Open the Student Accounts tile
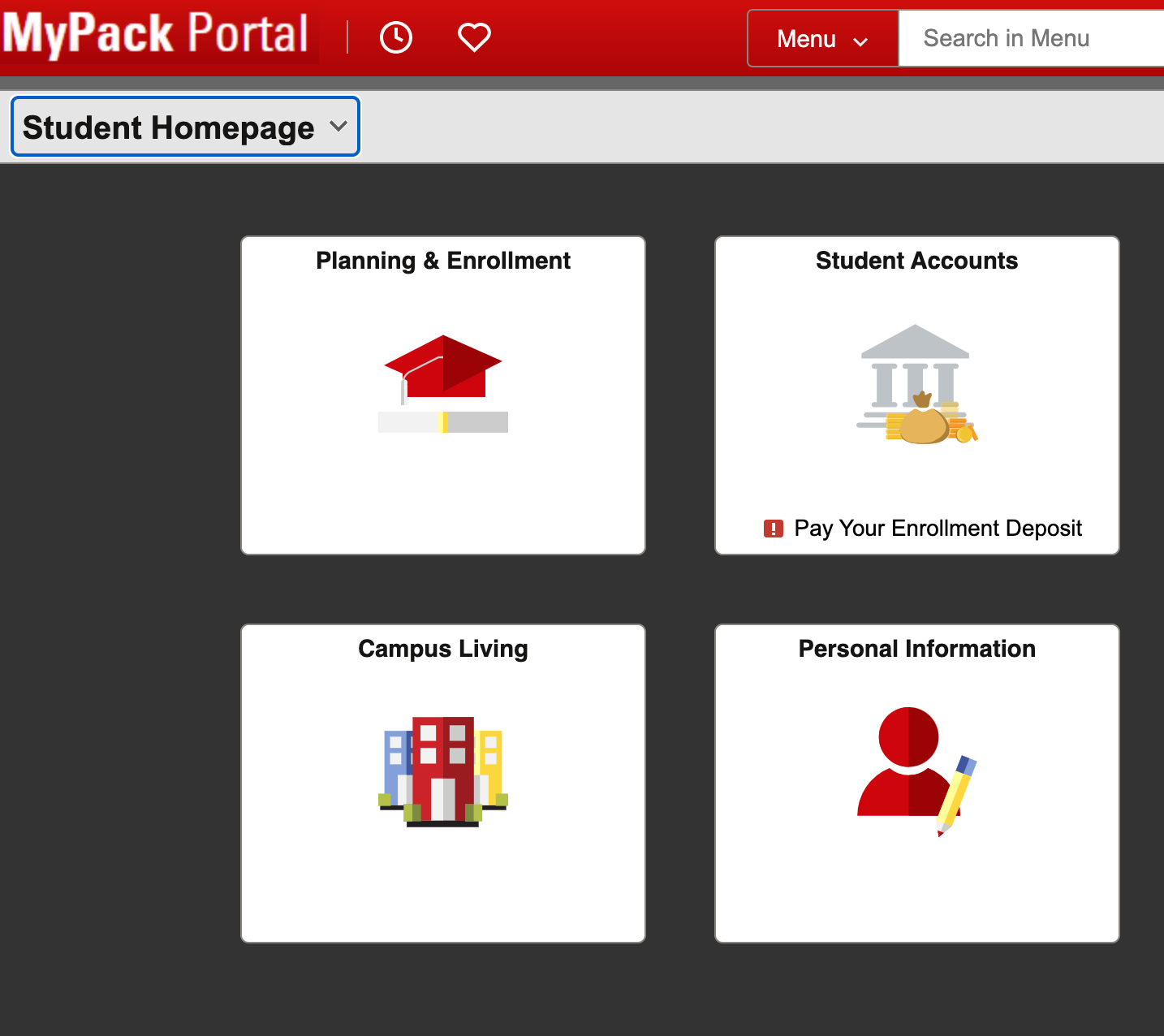 (x=917, y=395)
